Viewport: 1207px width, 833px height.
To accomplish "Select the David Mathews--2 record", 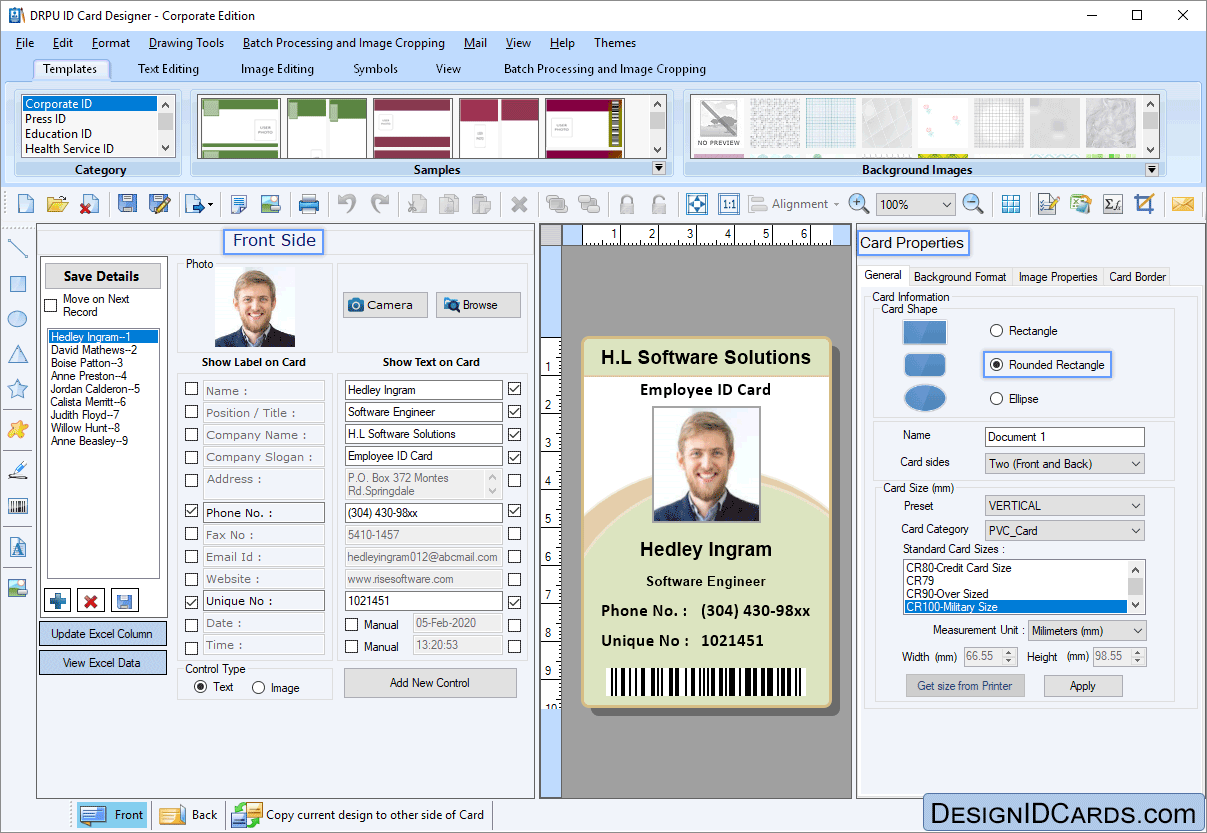I will point(94,350).
